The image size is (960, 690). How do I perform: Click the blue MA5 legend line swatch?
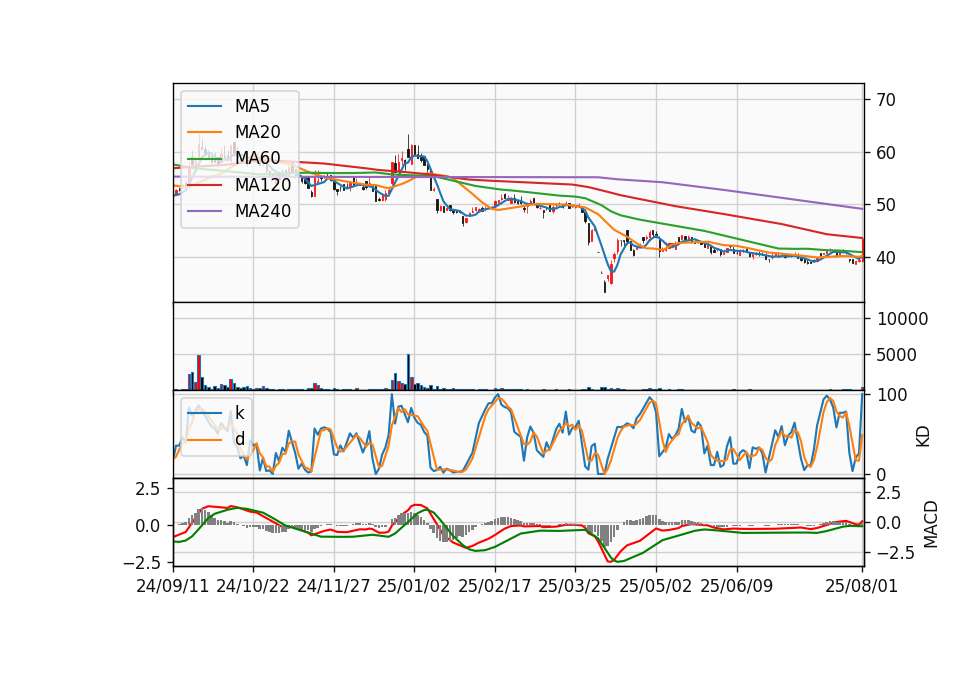(x=204, y=106)
